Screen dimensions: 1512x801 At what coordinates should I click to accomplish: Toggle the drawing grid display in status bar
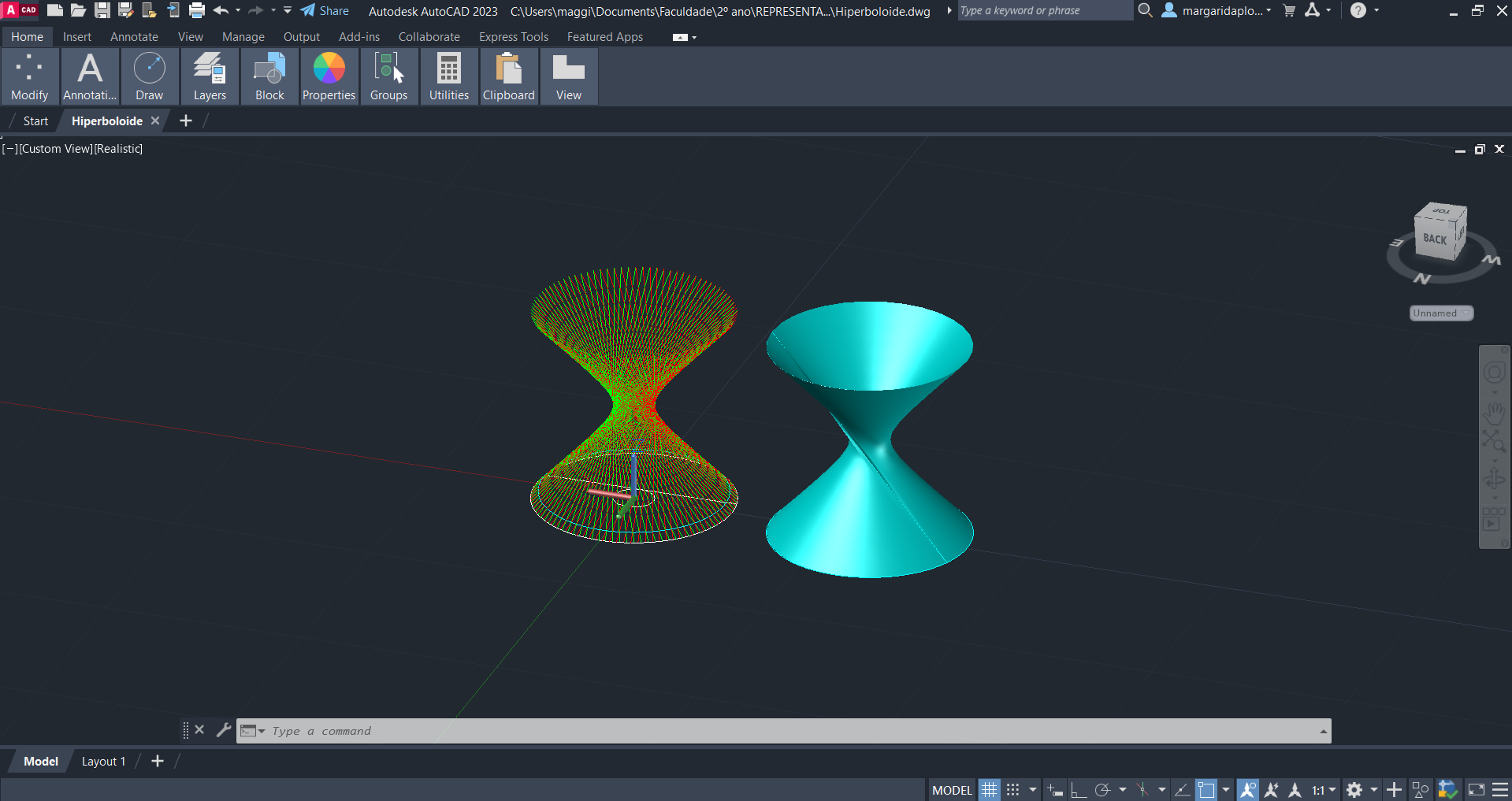(990, 790)
